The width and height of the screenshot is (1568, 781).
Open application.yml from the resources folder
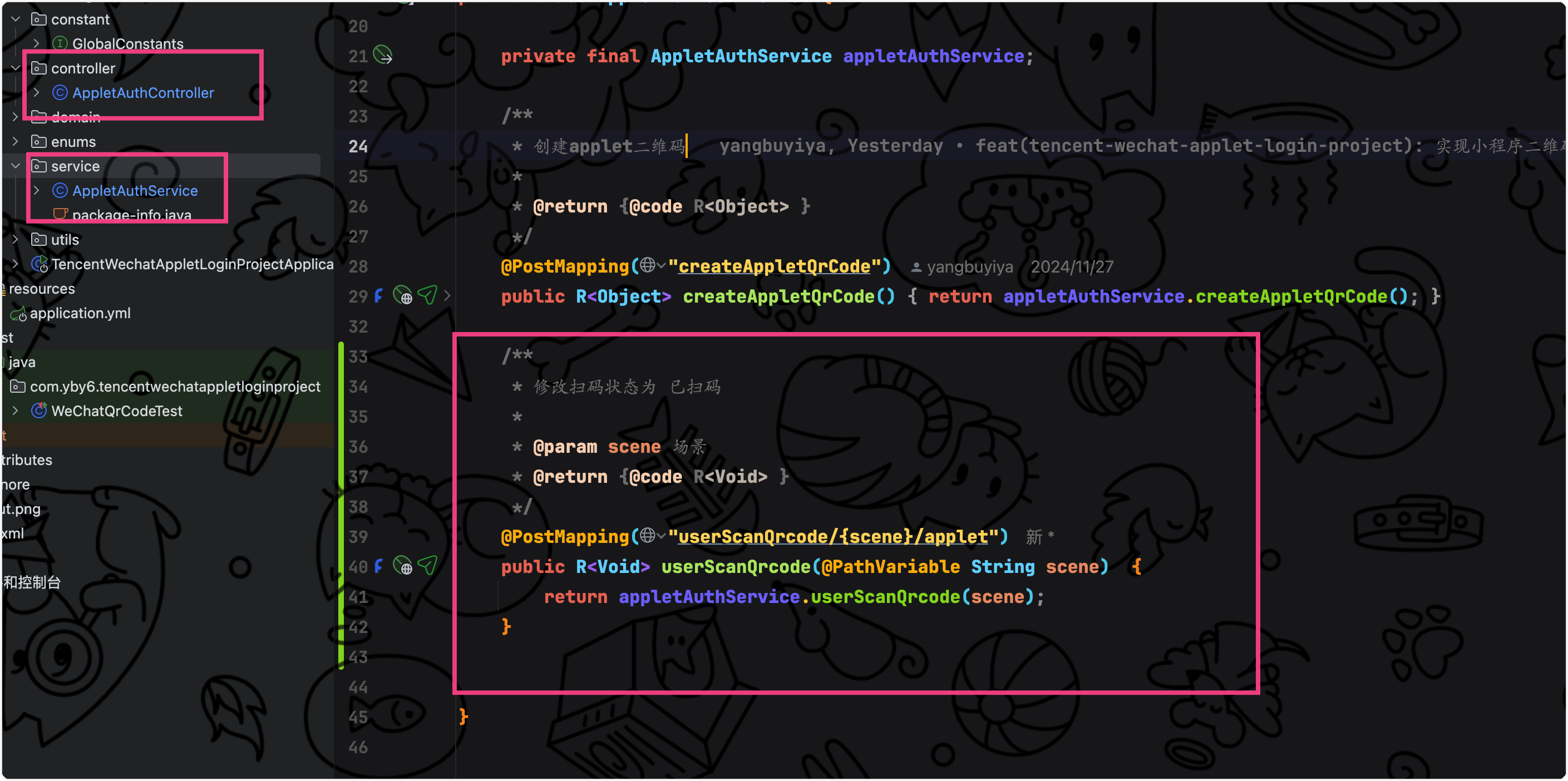tap(80, 313)
